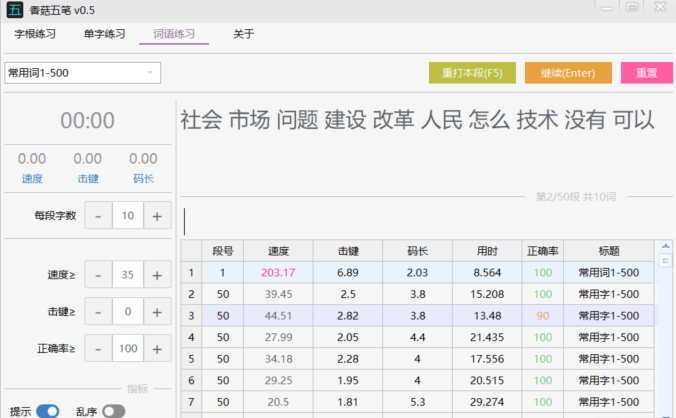Toggle the 提示 switch off
The image size is (676, 418).
click(47, 412)
